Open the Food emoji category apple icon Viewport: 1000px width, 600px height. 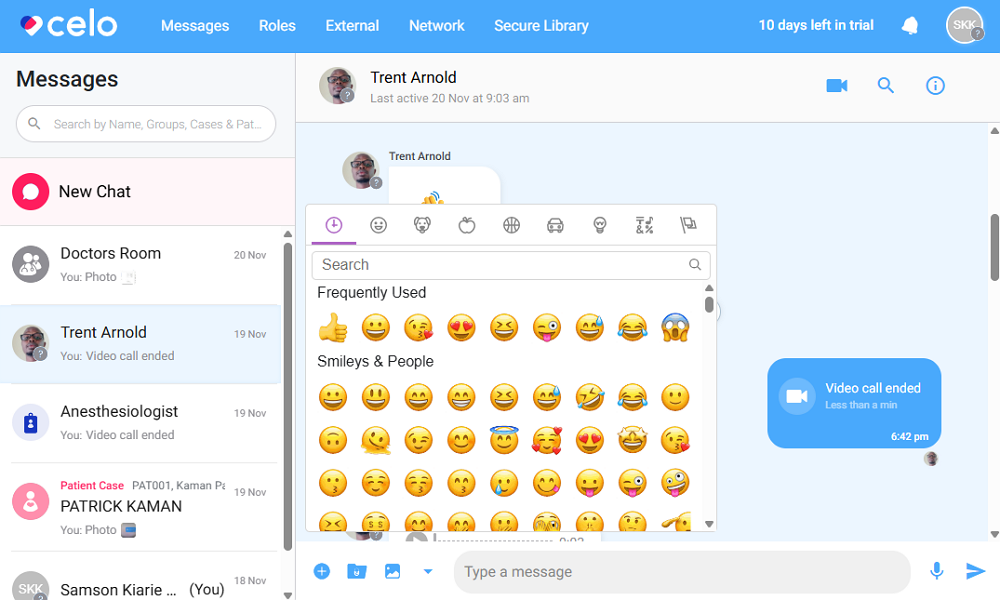(x=467, y=225)
